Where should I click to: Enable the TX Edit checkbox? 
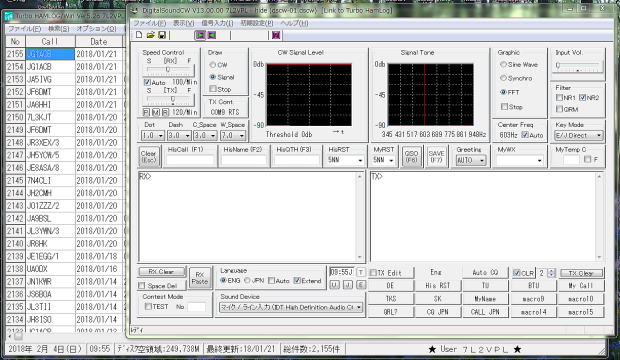pos(373,273)
